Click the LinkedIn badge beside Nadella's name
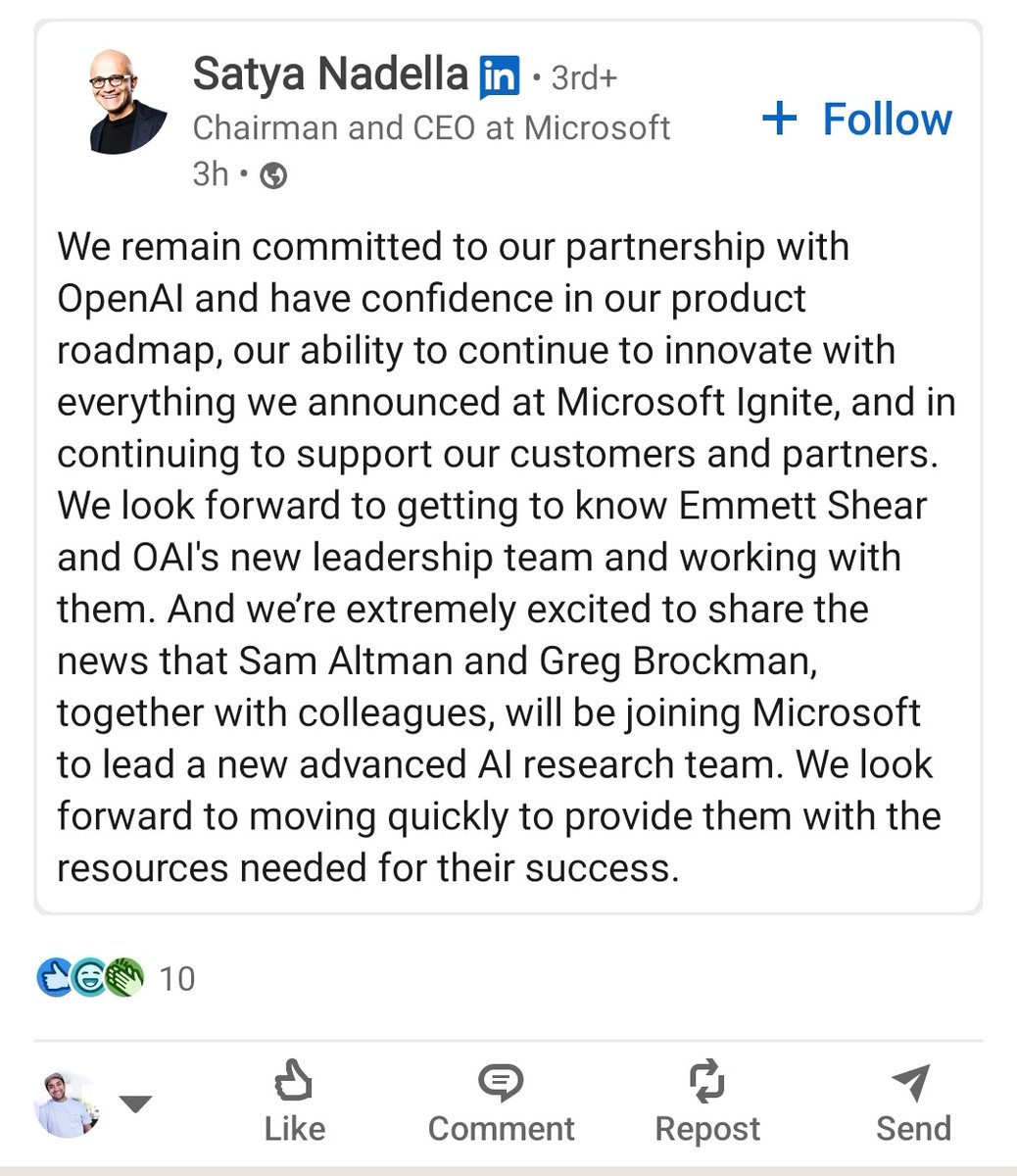Image resolution: width=1017 pixels, height=1176 pixels. (x=500, y=77)
